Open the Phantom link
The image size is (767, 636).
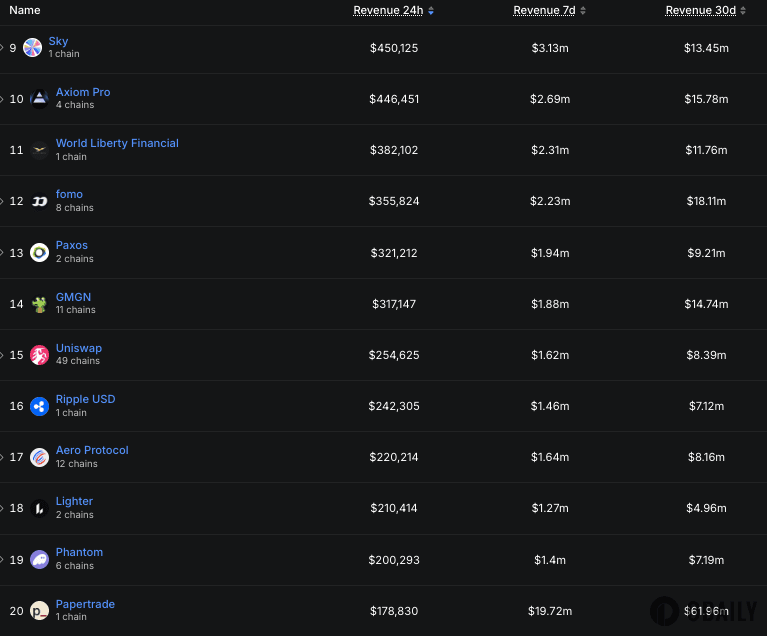point(79,552)
